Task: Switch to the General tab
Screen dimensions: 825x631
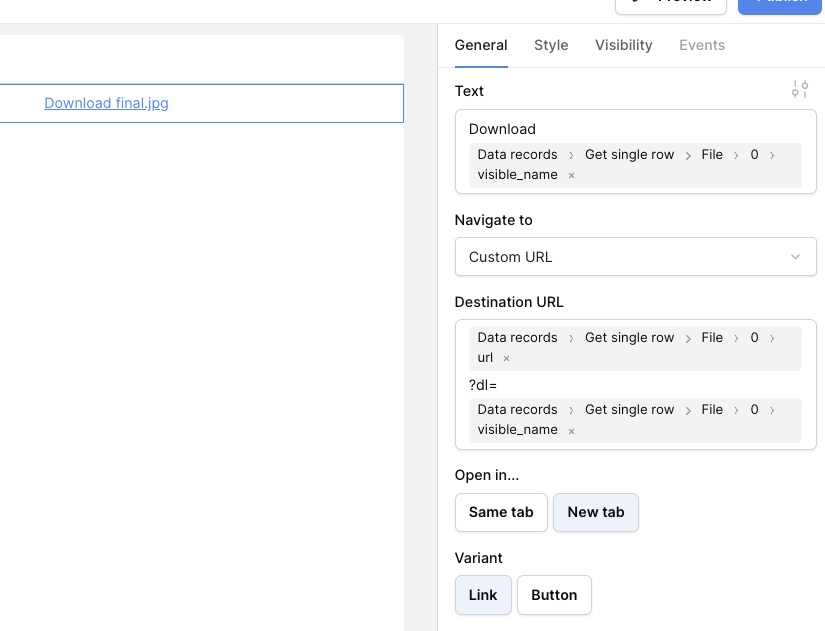Action: click(481, 45)
